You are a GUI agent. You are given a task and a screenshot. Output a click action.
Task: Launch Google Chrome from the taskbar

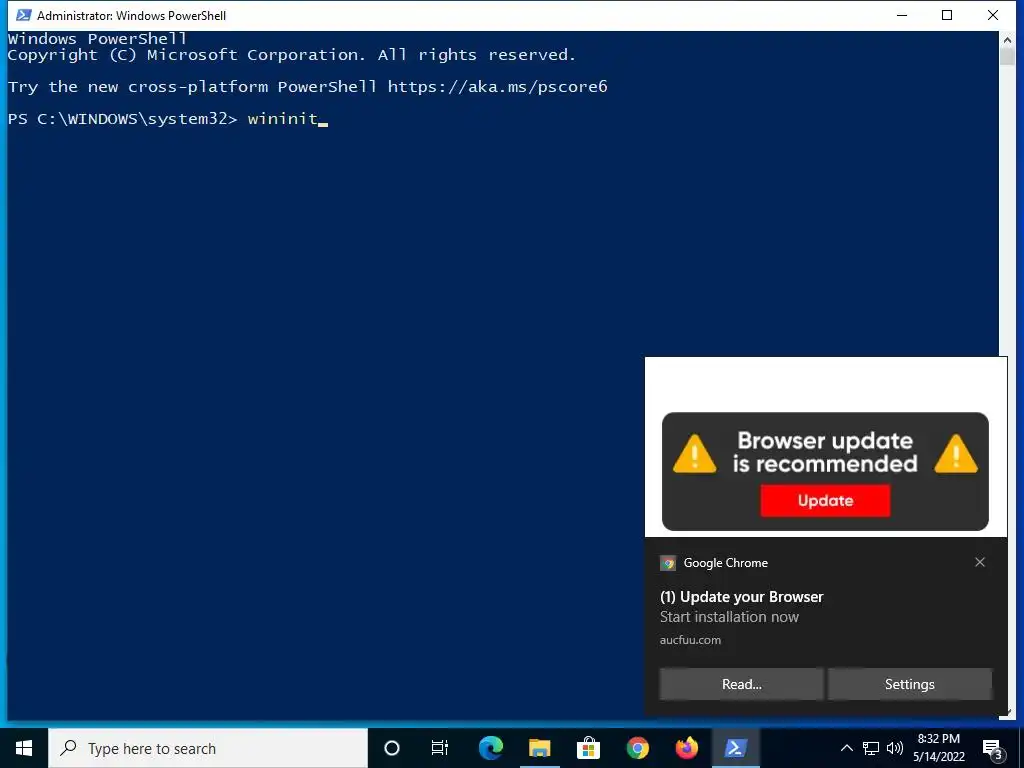[637, 748]
